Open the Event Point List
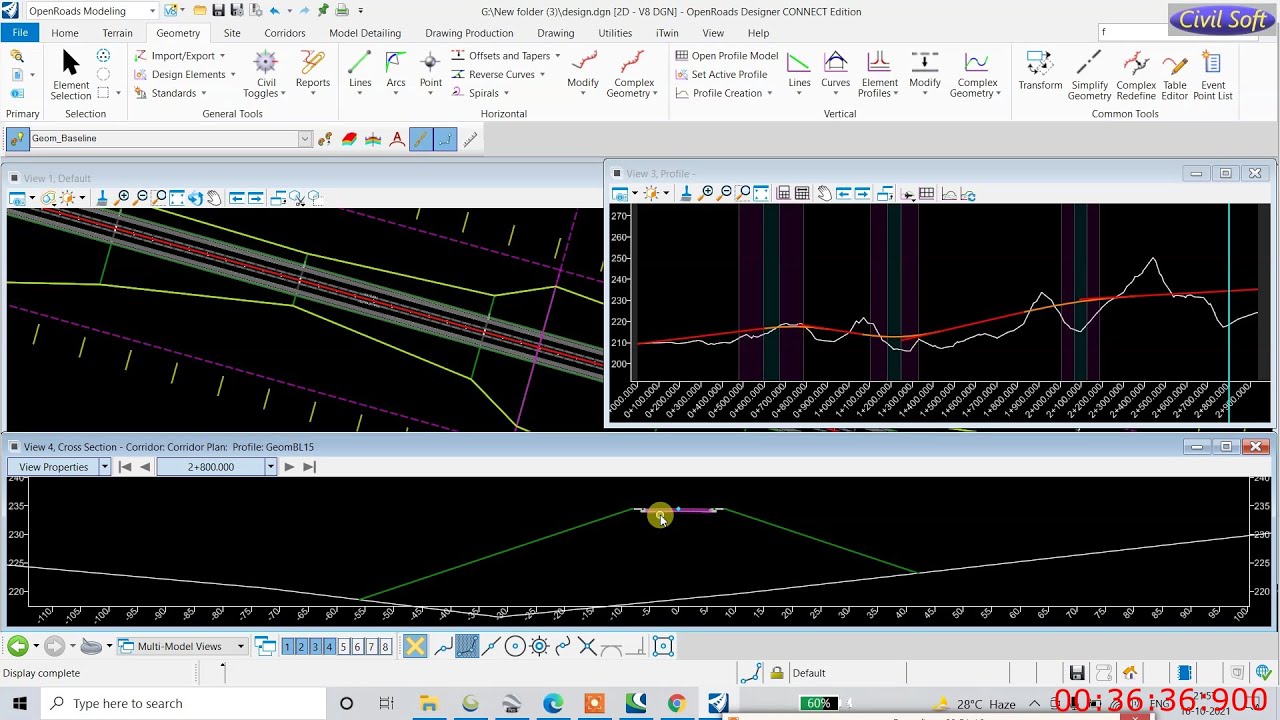The height and width of the screenshot is (720, 1280). (1212, 75)
